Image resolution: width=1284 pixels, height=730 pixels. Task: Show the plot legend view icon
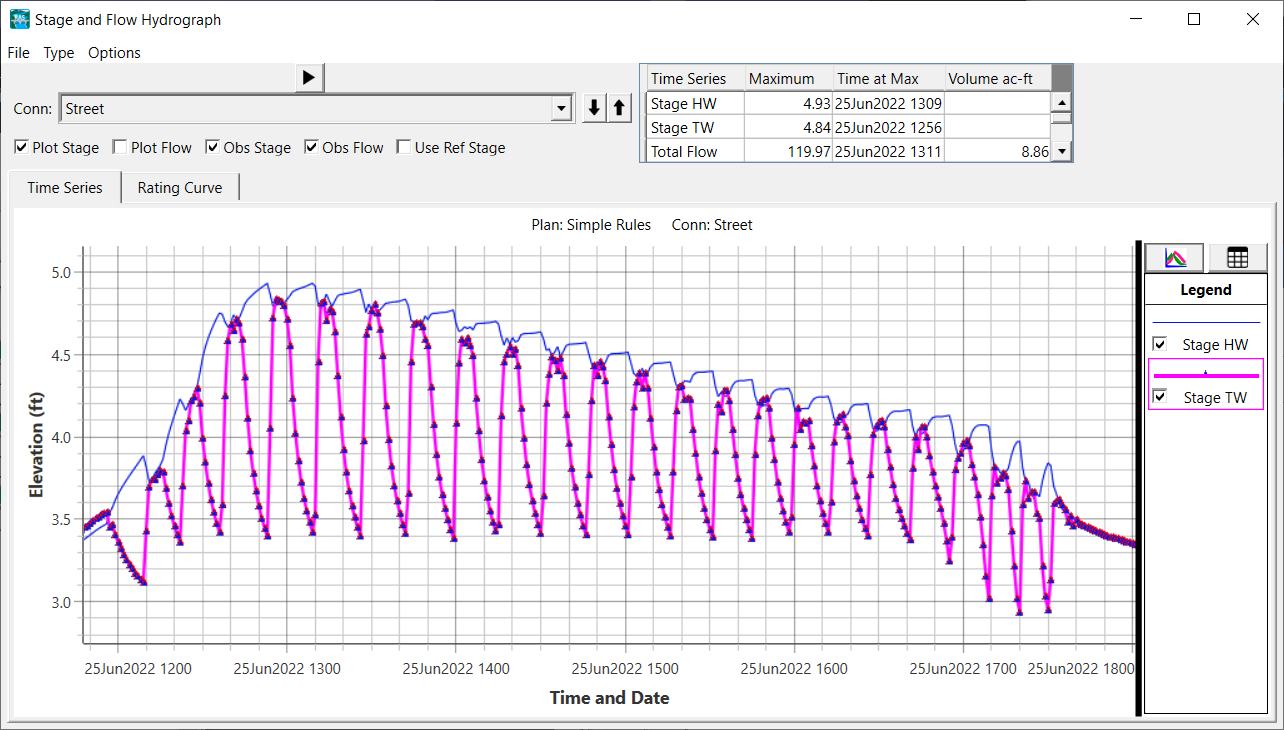1176,257
